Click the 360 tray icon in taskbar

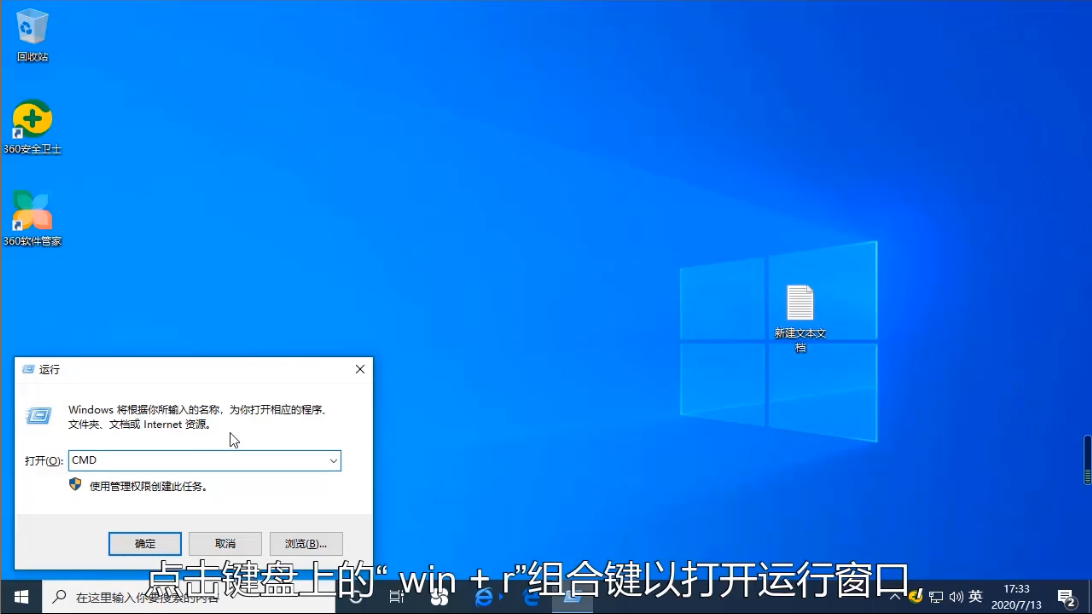[x=915, y=597]
